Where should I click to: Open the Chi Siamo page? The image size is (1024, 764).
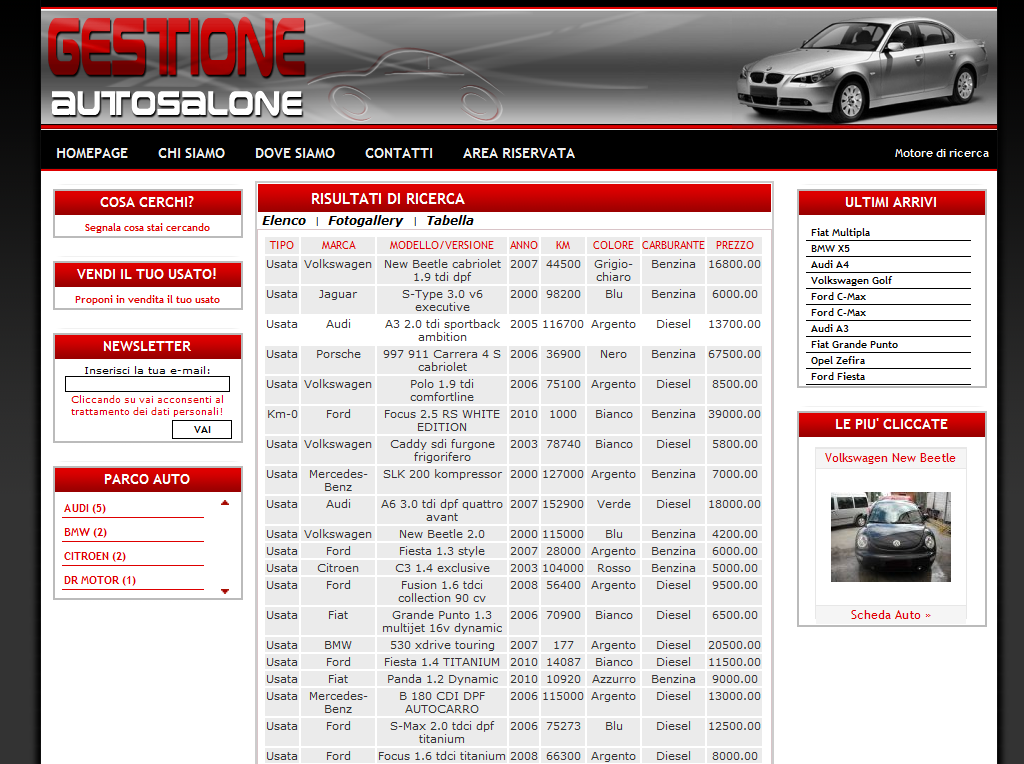[x=191, y=153]
